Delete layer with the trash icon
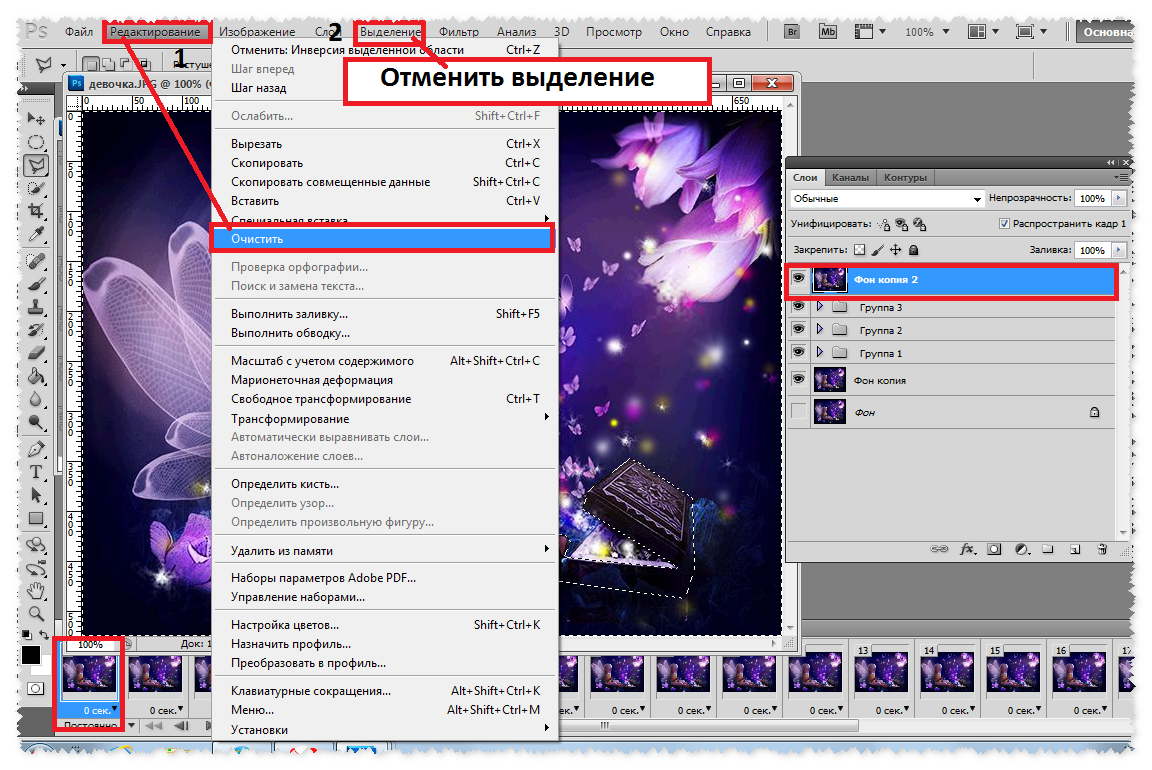 [x=1101, y=549]
